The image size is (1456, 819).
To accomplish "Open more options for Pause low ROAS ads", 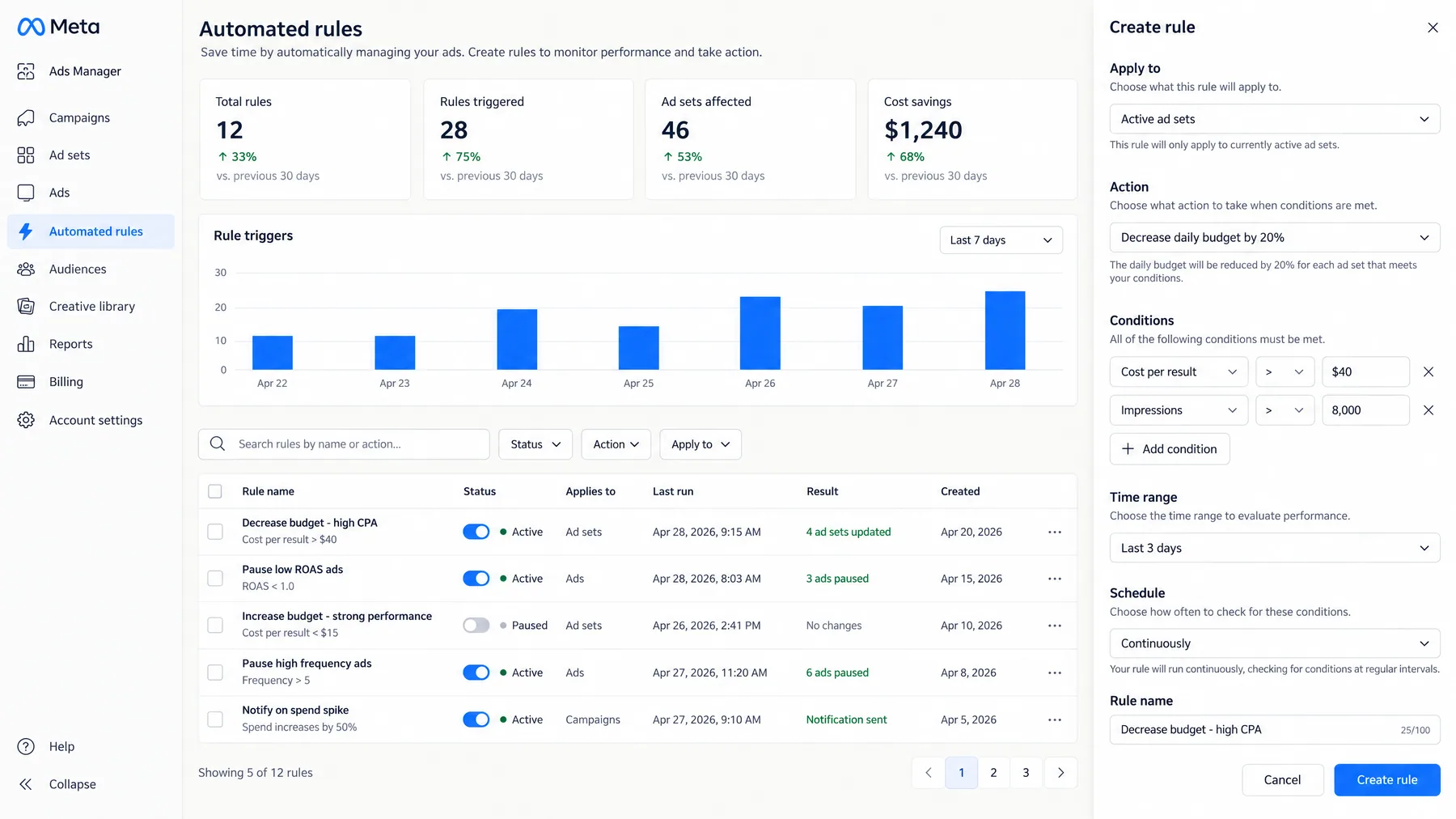I will pyautogui.click(x=1055, y=579).
